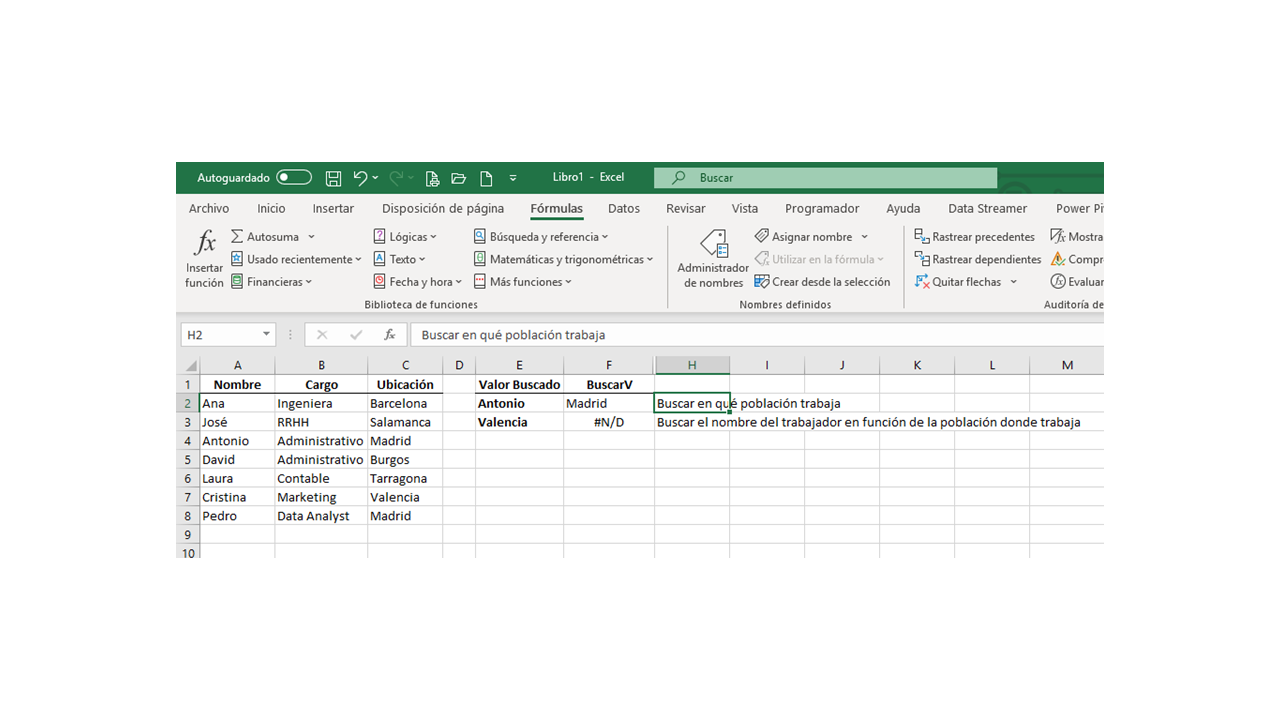Screen dimensions: 1280x720
Task: Click the Nombre header cell
Action: pyautogui.click(x=237, y=384)
